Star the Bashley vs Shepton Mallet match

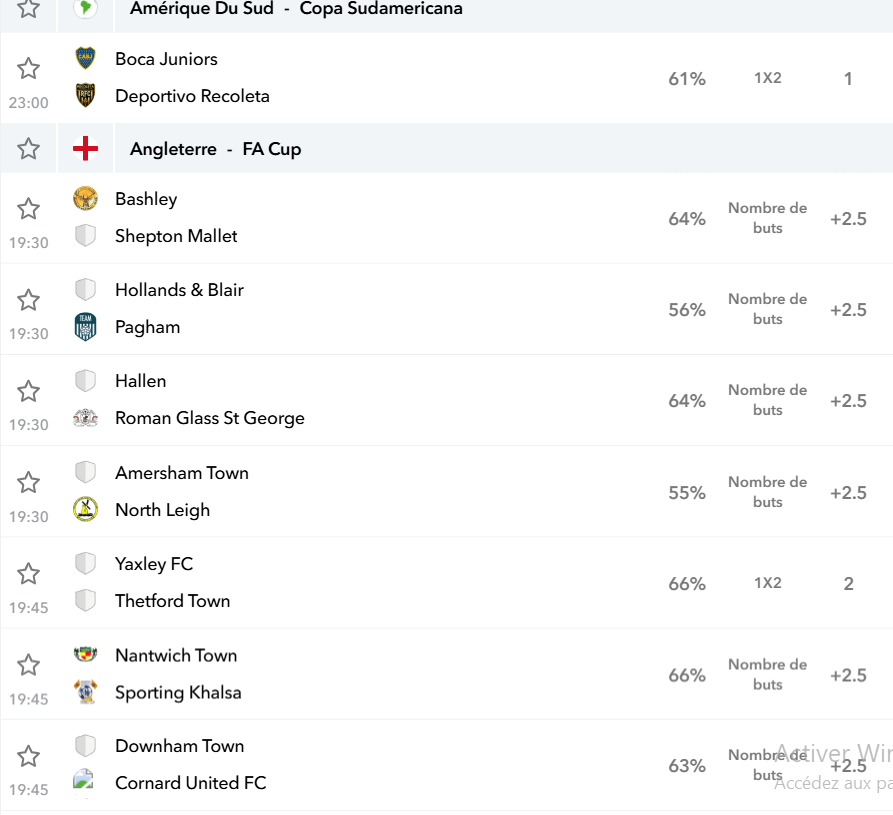point(28,208)
